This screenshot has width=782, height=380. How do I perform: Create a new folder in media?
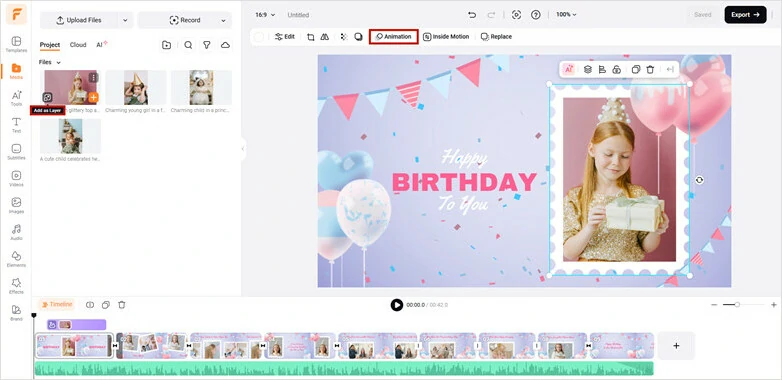[x=167, y=45]
